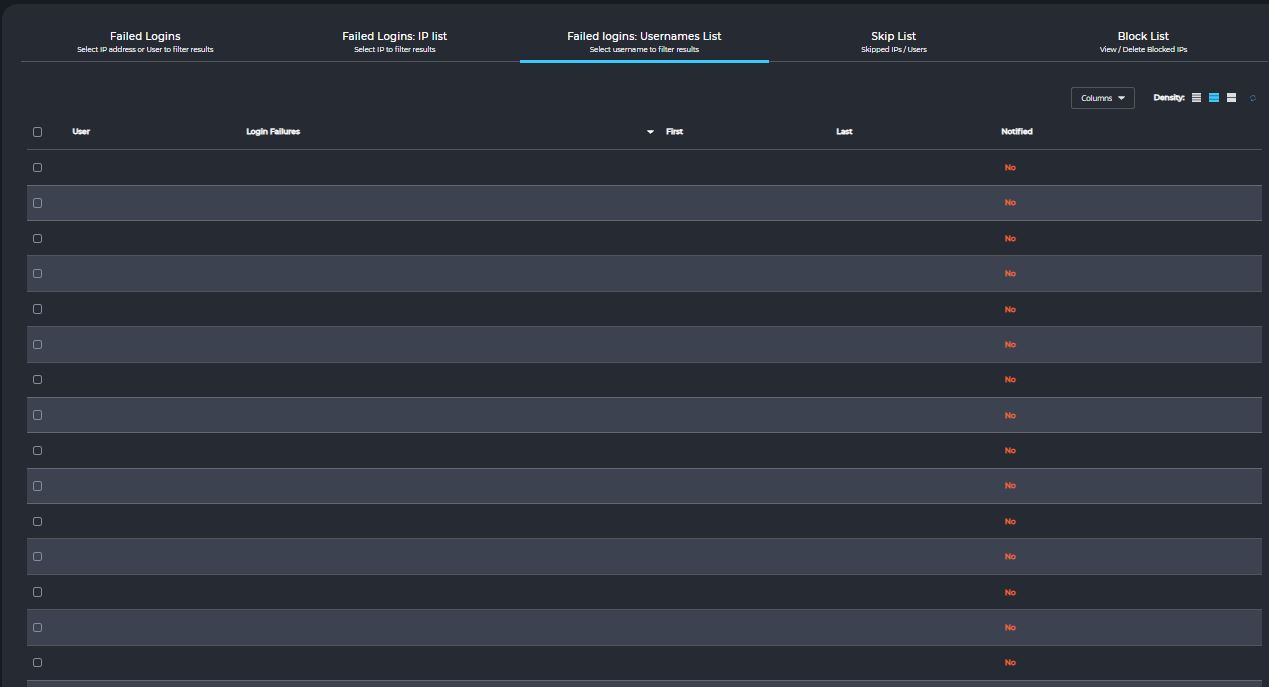1269x687 pixels.
Task: Select medium density icon highlighted blue
Action: [1214, 98]
